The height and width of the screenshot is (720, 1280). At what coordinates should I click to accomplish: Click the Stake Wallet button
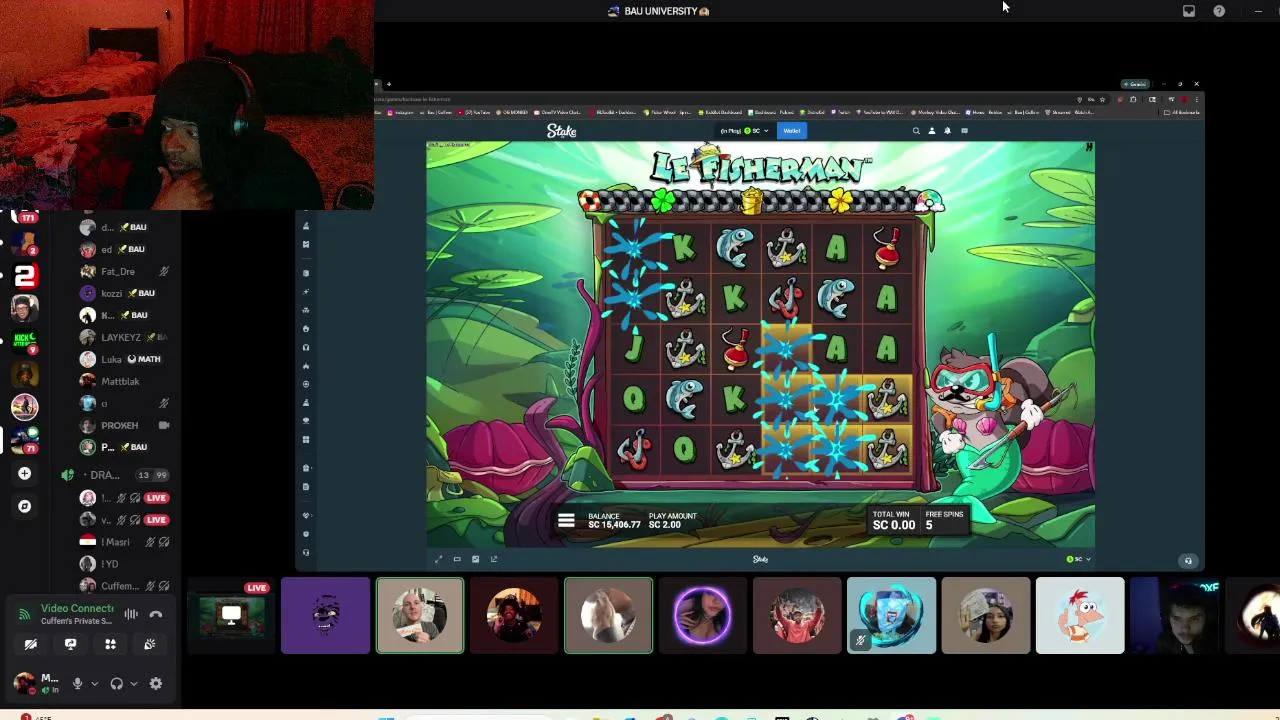pyautogui.click(x=792, y=131)
